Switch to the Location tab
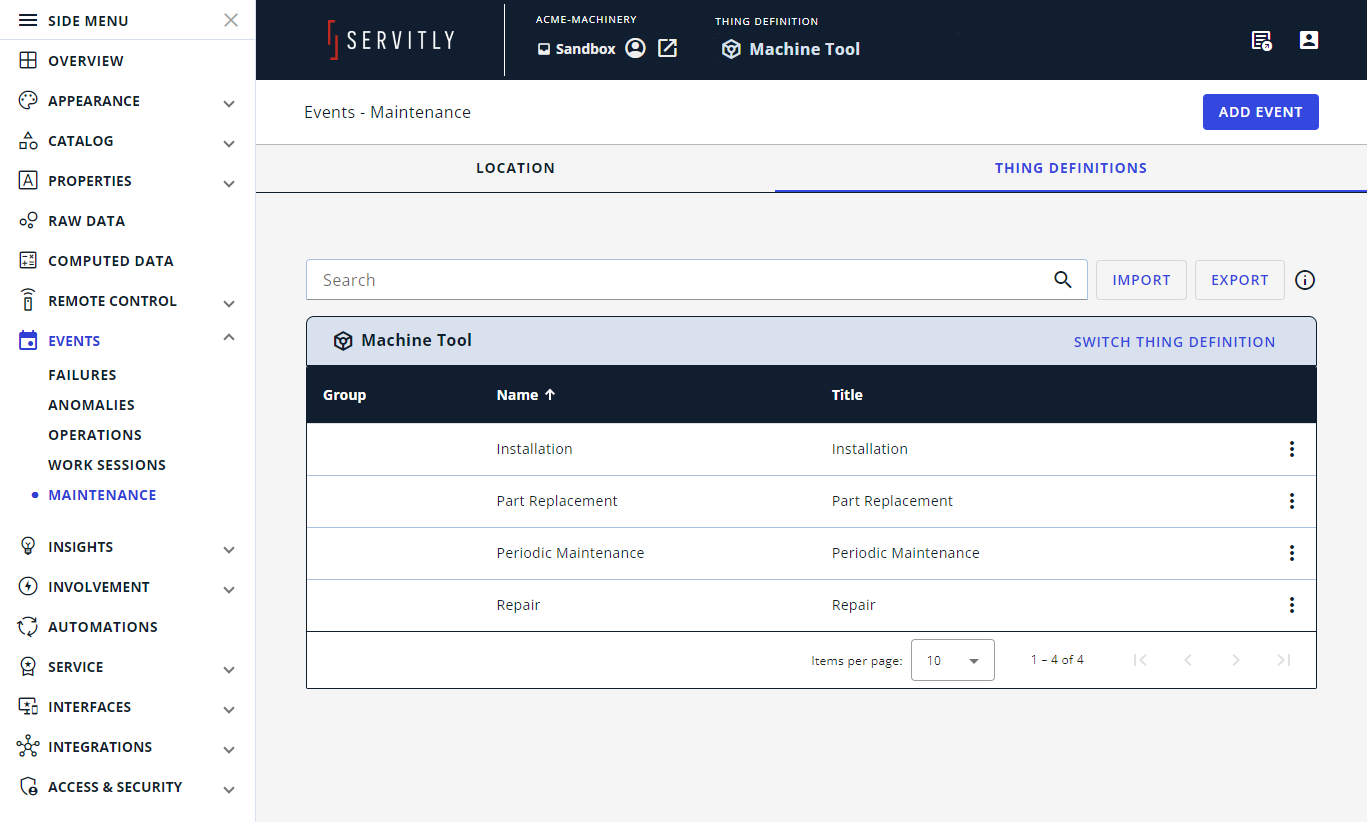The image size is (1367, 822). click(515, 168)
